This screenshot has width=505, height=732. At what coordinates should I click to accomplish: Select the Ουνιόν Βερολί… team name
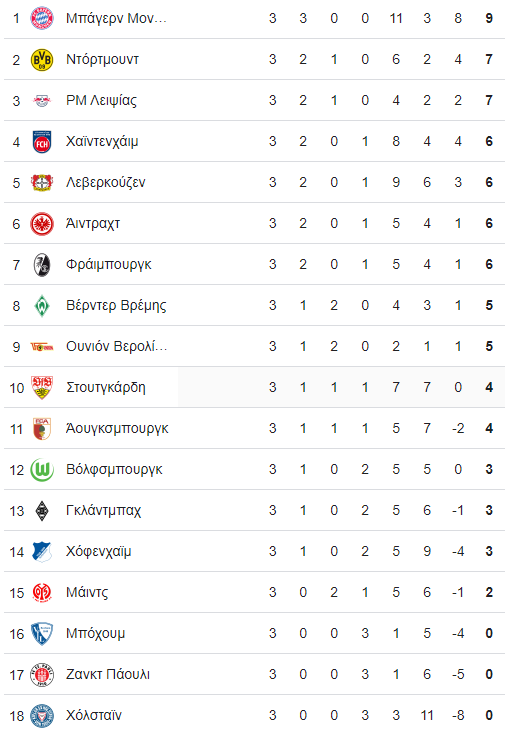pyautogui.click(x=116, y=346)
